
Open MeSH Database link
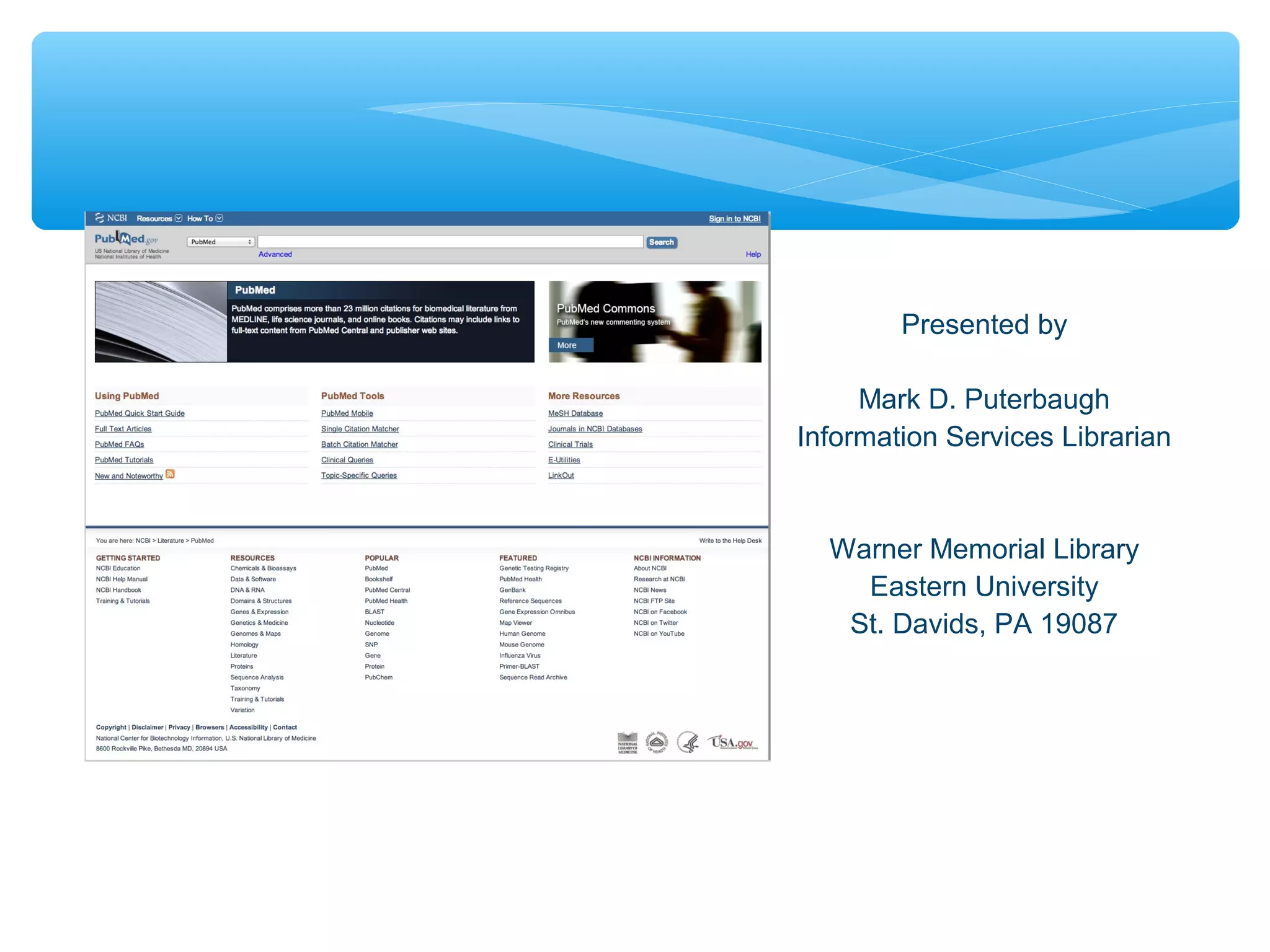point(575,413)
